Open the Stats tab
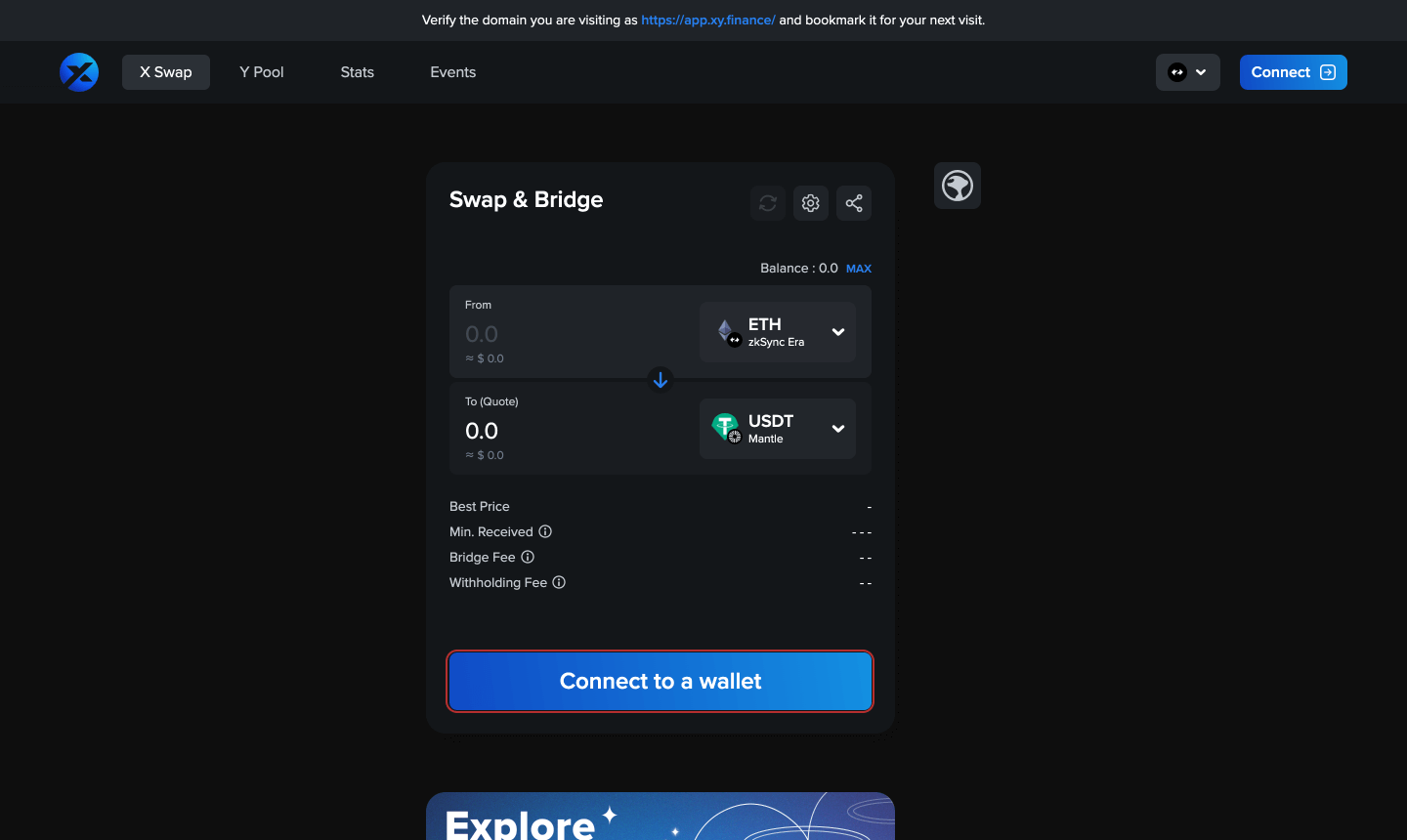Viewport: 1407px width, 840px height. 358,72
